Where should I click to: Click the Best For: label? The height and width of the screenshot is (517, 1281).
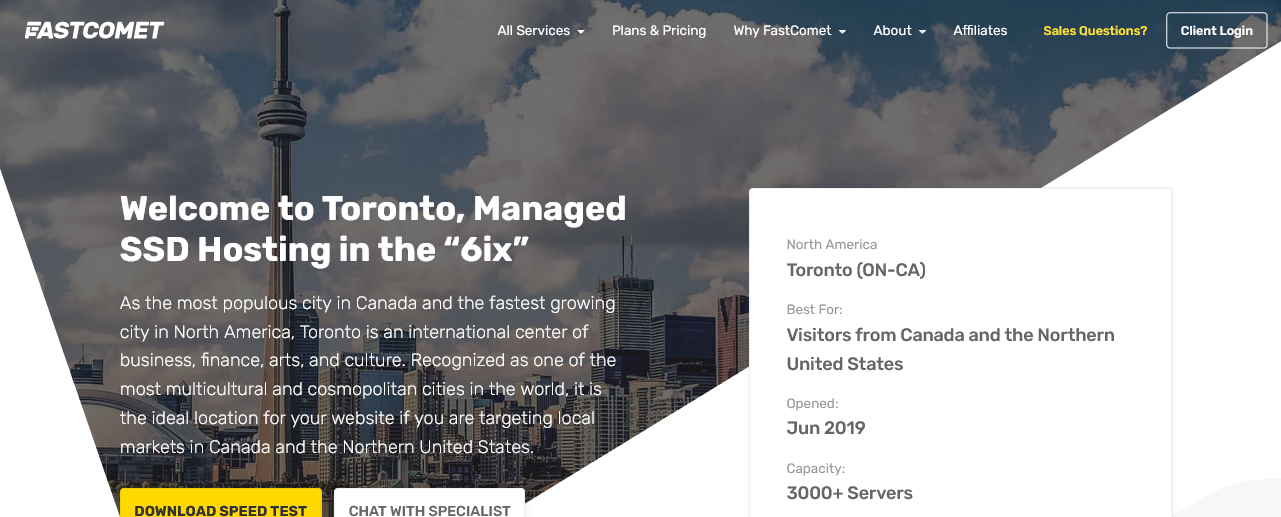coord(814,309)
